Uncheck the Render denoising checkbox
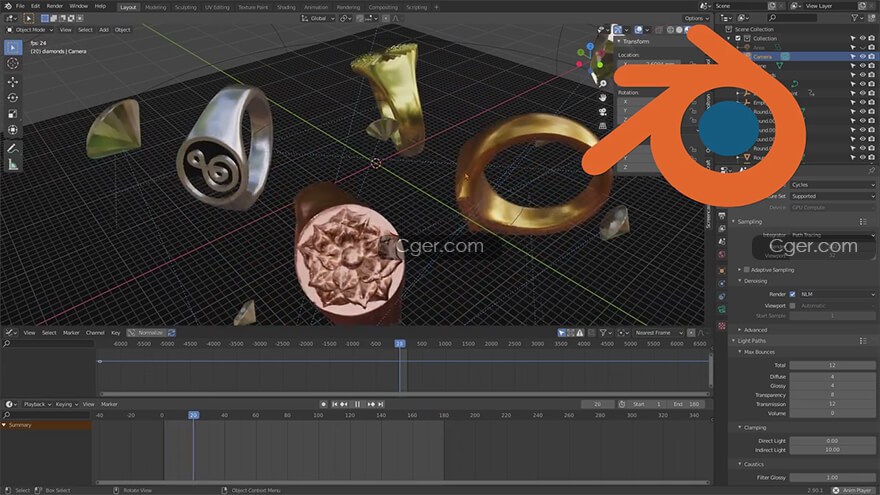 tap(792, 294)
